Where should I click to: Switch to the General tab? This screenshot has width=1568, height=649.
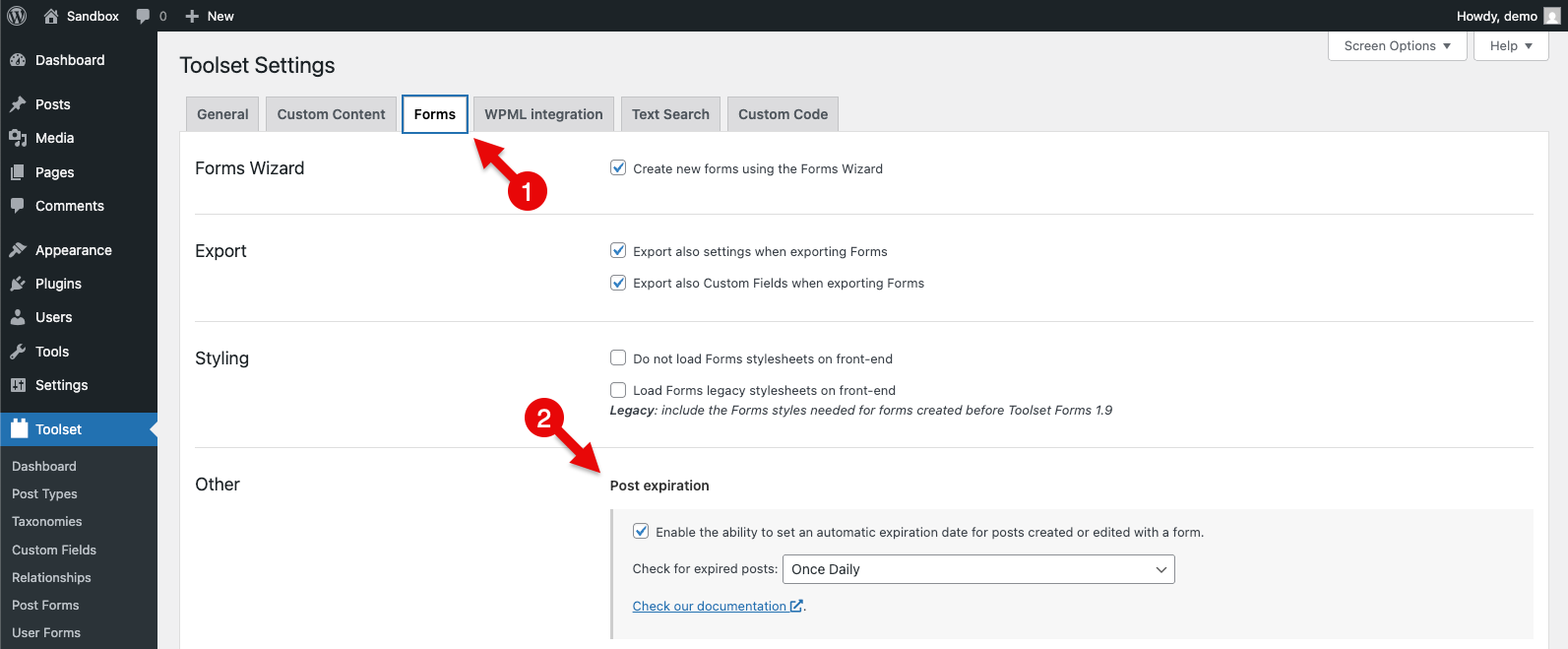coord(222,114)
